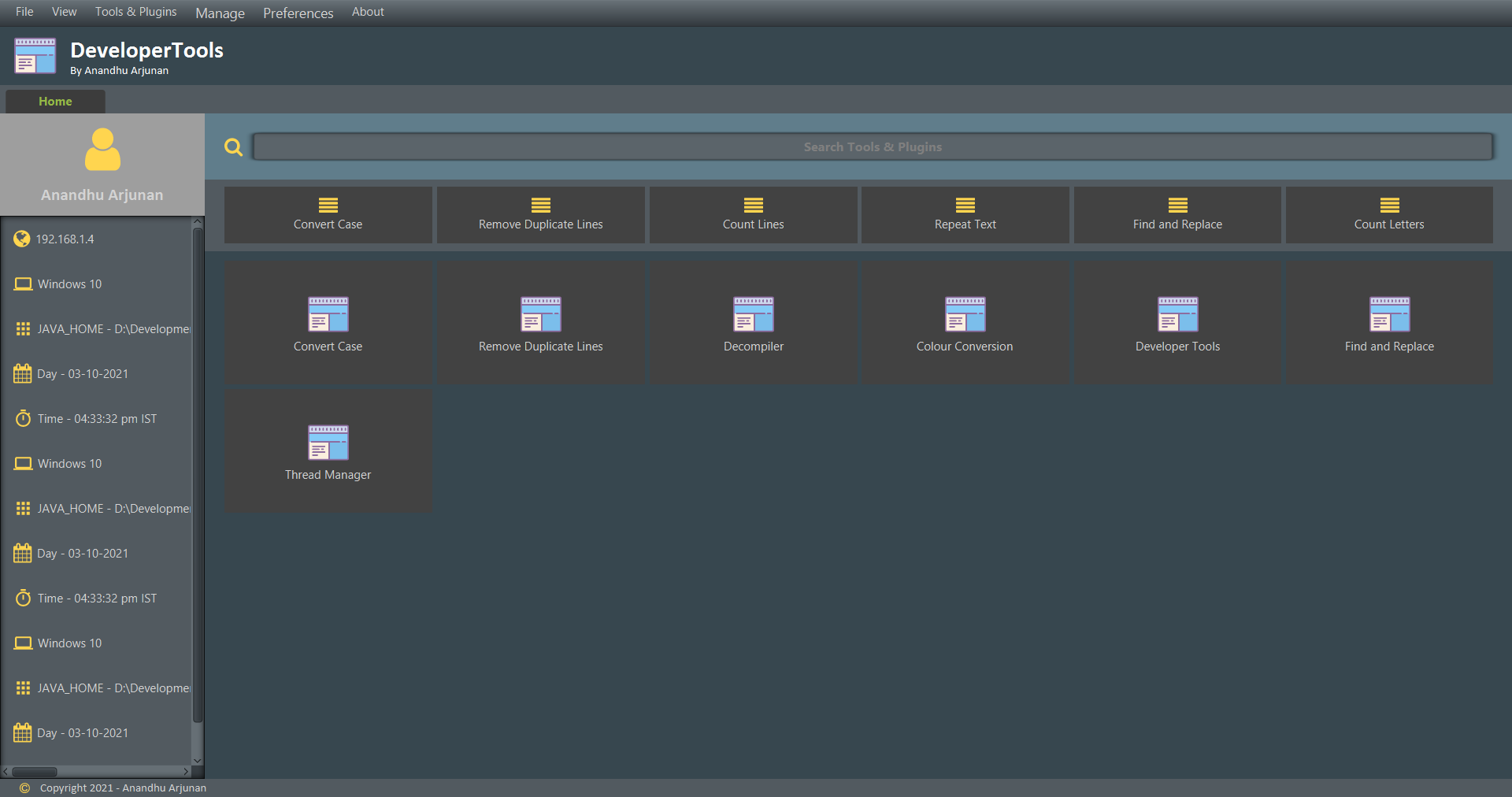Select the 192.168.1.4 sidebar entry text
Viewport: 1512px width, 797px height.
click(x=65, y=239)
